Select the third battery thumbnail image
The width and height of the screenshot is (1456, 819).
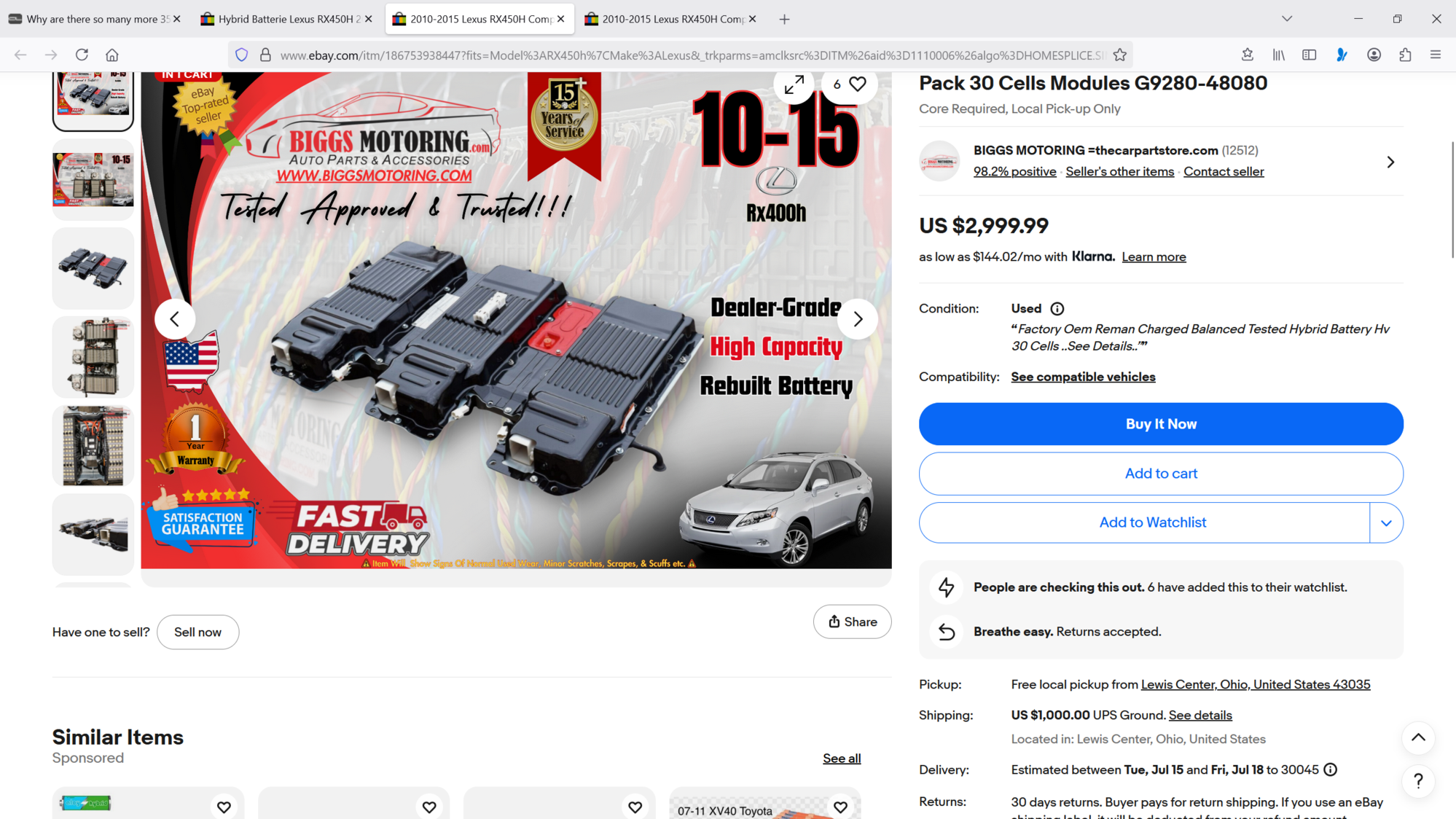coord(93,268)
